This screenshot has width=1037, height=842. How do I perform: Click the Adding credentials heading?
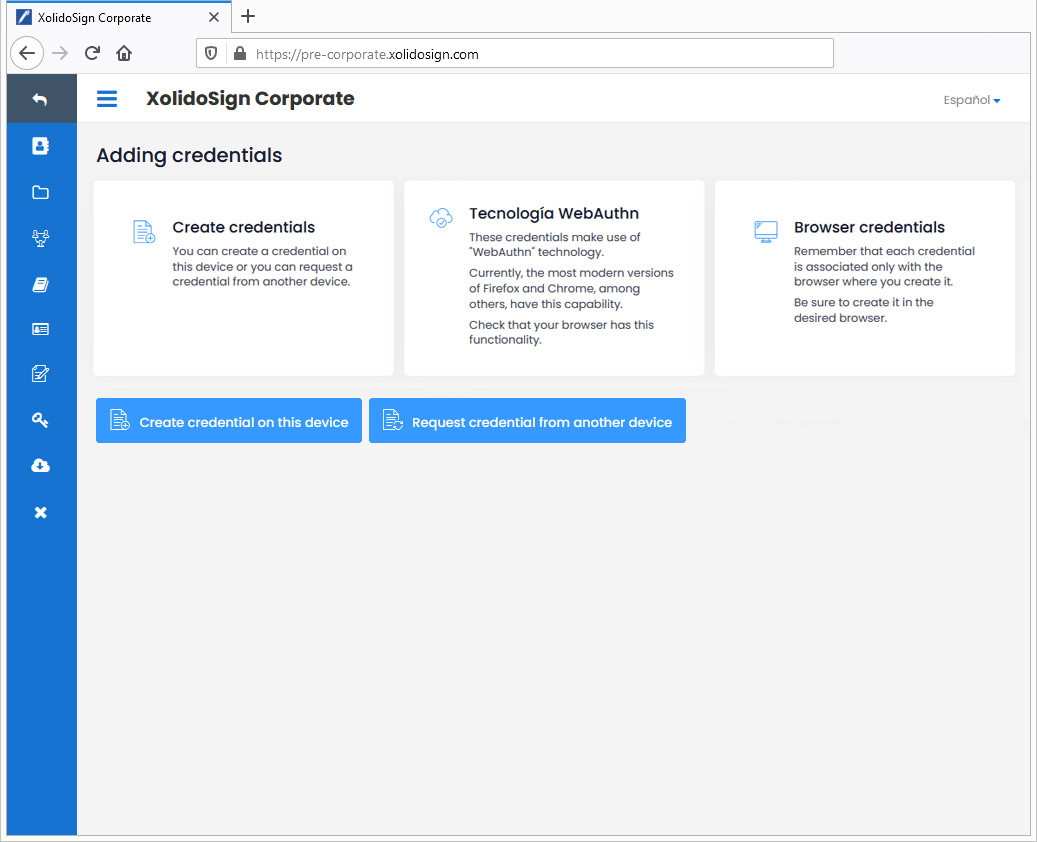coord(189,155)
